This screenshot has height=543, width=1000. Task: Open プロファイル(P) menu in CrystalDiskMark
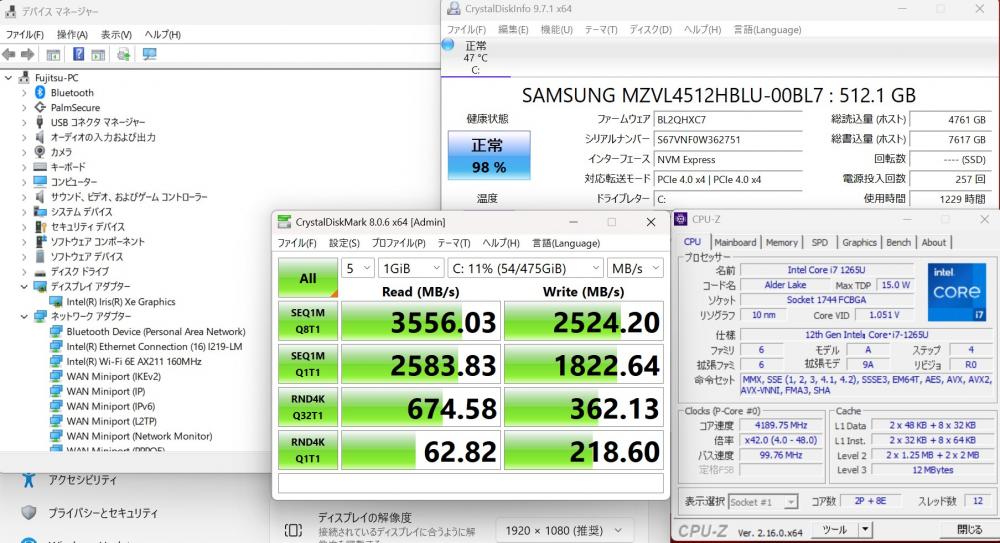coord(399,243)
